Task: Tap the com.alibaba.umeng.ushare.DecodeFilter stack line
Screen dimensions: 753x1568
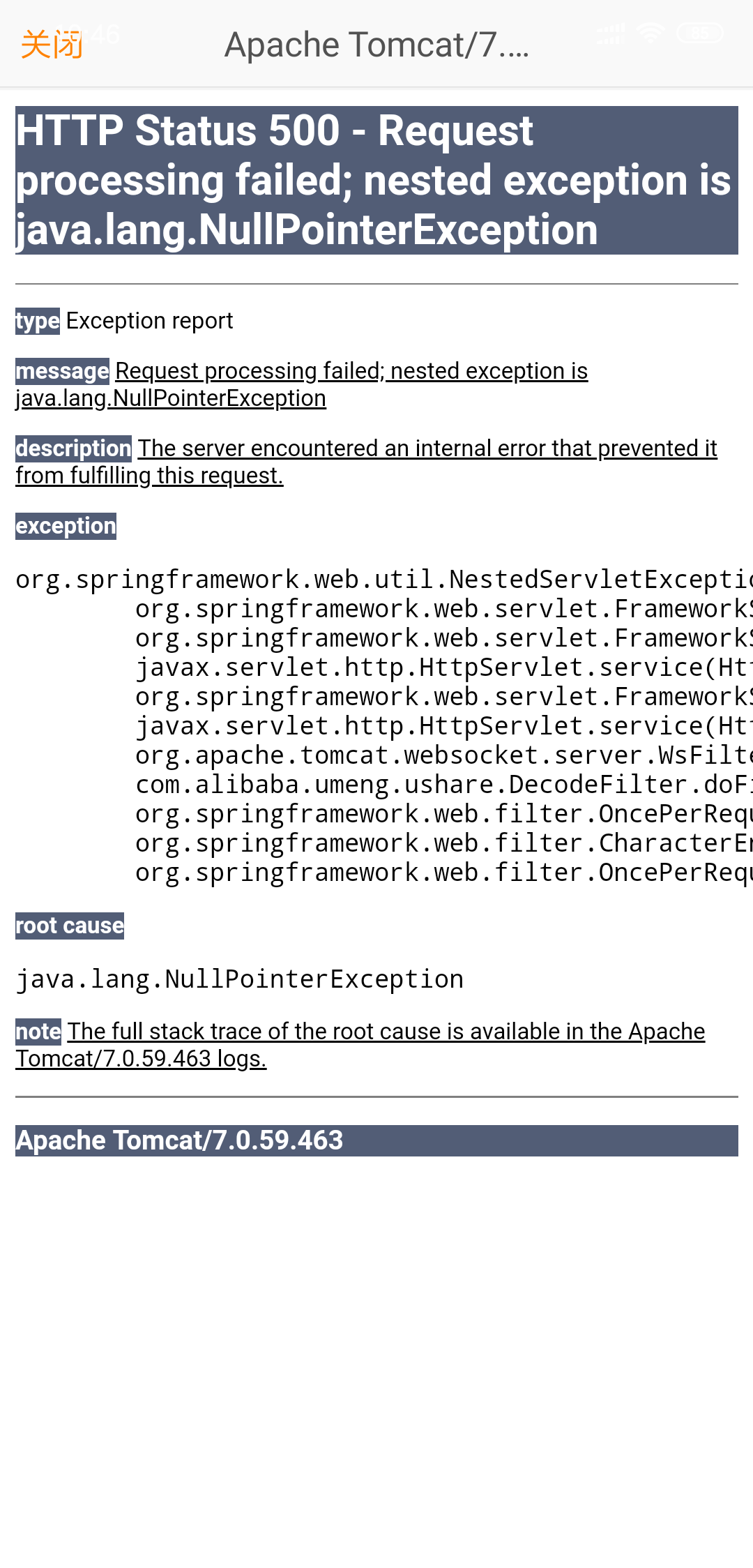Action: [x=439, y=785]
